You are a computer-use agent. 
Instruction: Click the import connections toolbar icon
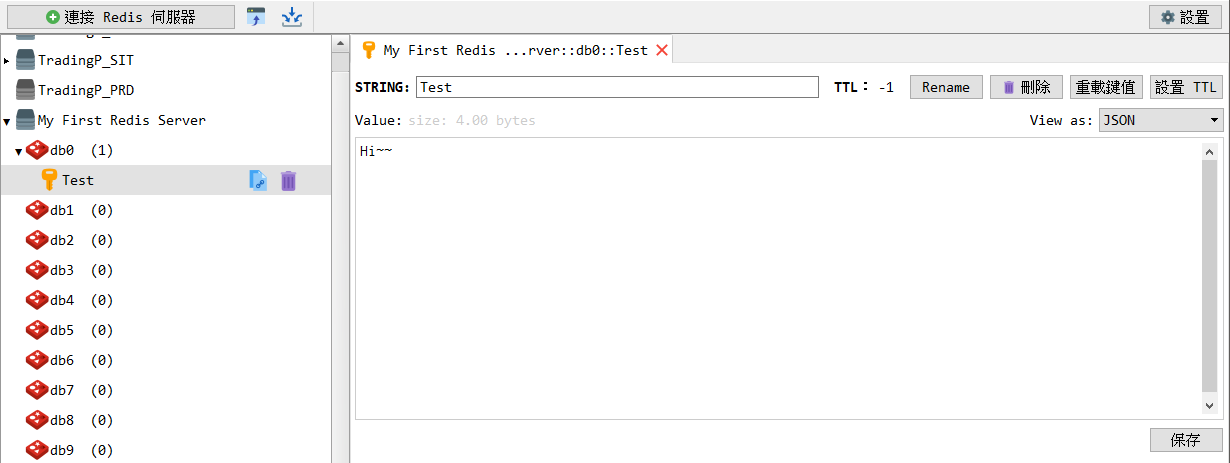click(x=257, y=17)
